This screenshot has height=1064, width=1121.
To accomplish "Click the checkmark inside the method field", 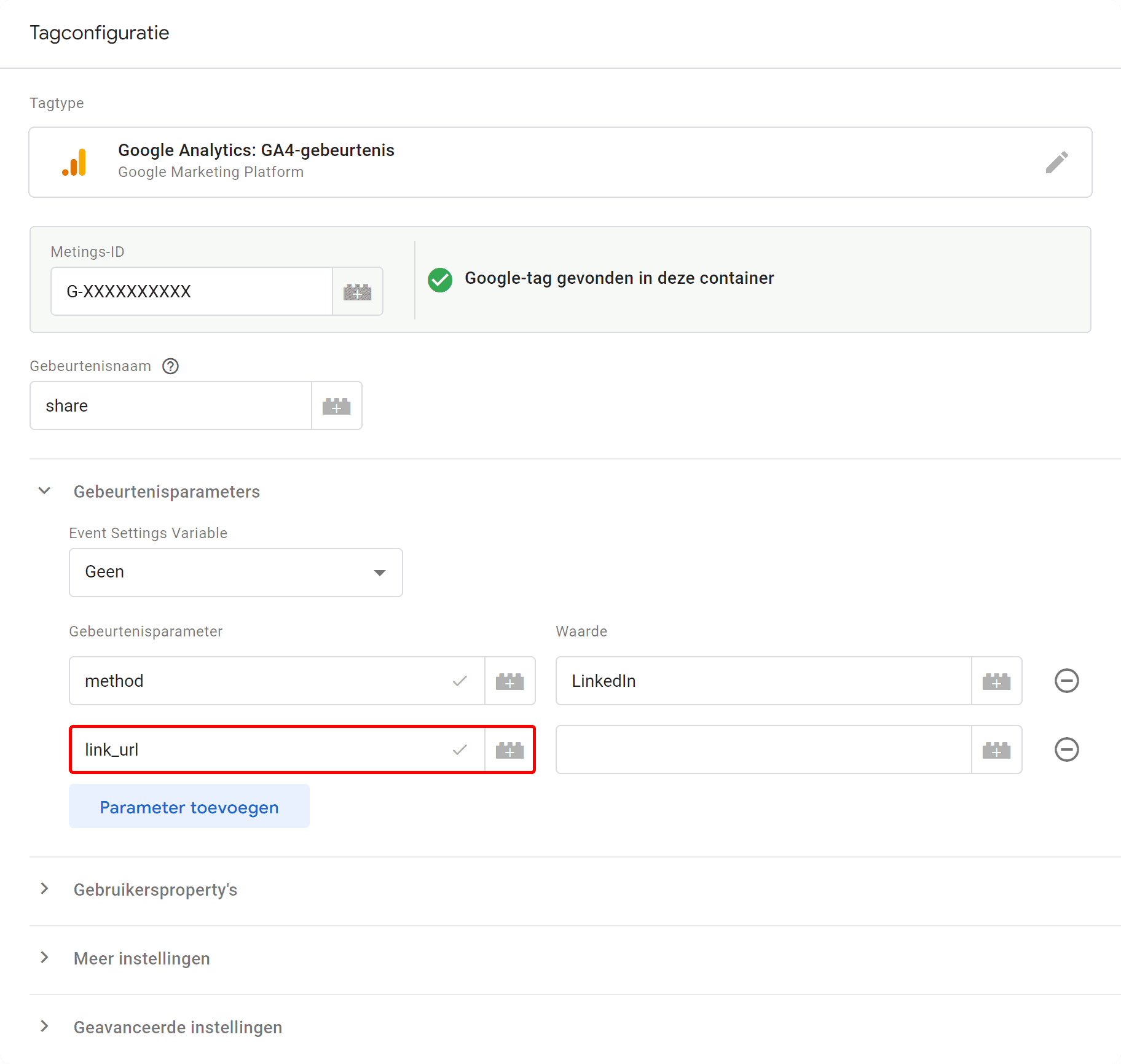I will click(460, 681).
